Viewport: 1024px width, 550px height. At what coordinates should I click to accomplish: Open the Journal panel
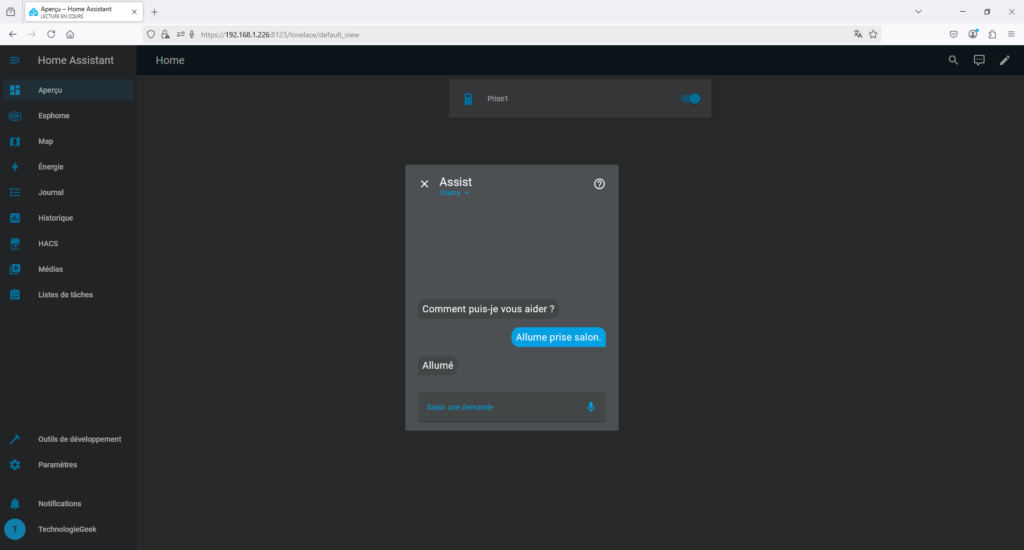click(x=68, y=192)
